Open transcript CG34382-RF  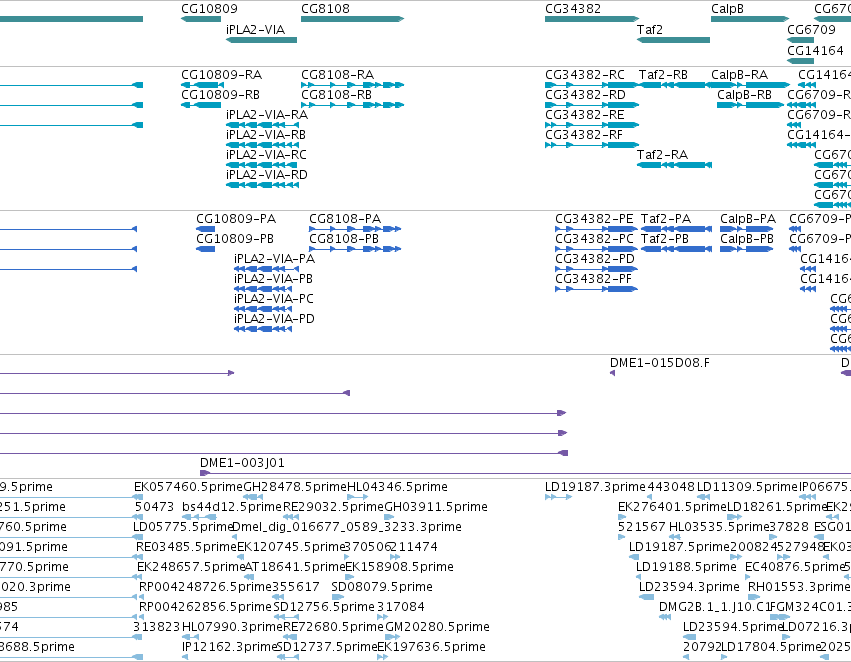point(592,145)
